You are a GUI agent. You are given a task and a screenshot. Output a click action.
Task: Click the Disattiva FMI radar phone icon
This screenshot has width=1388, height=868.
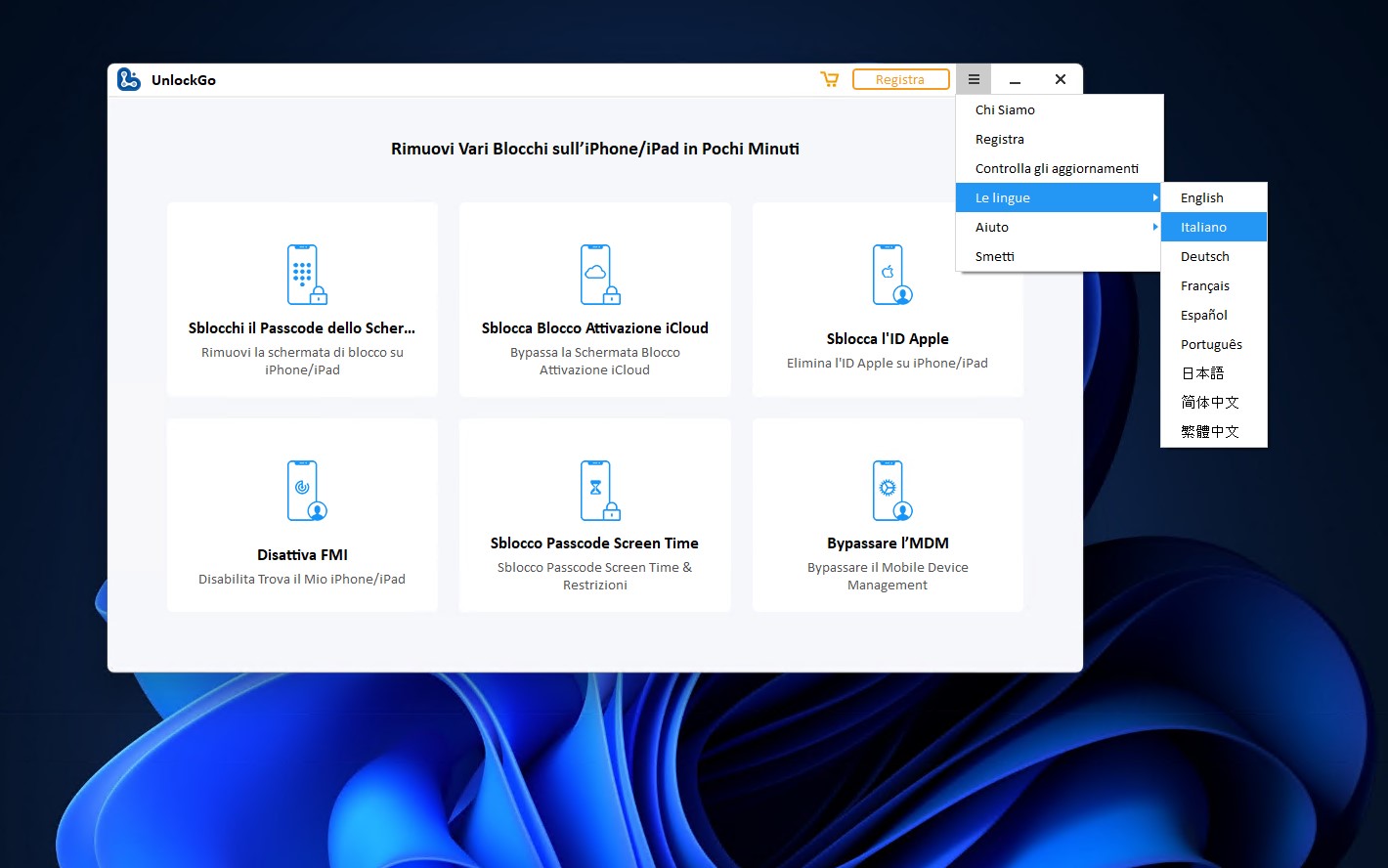[x=307, y=491]
